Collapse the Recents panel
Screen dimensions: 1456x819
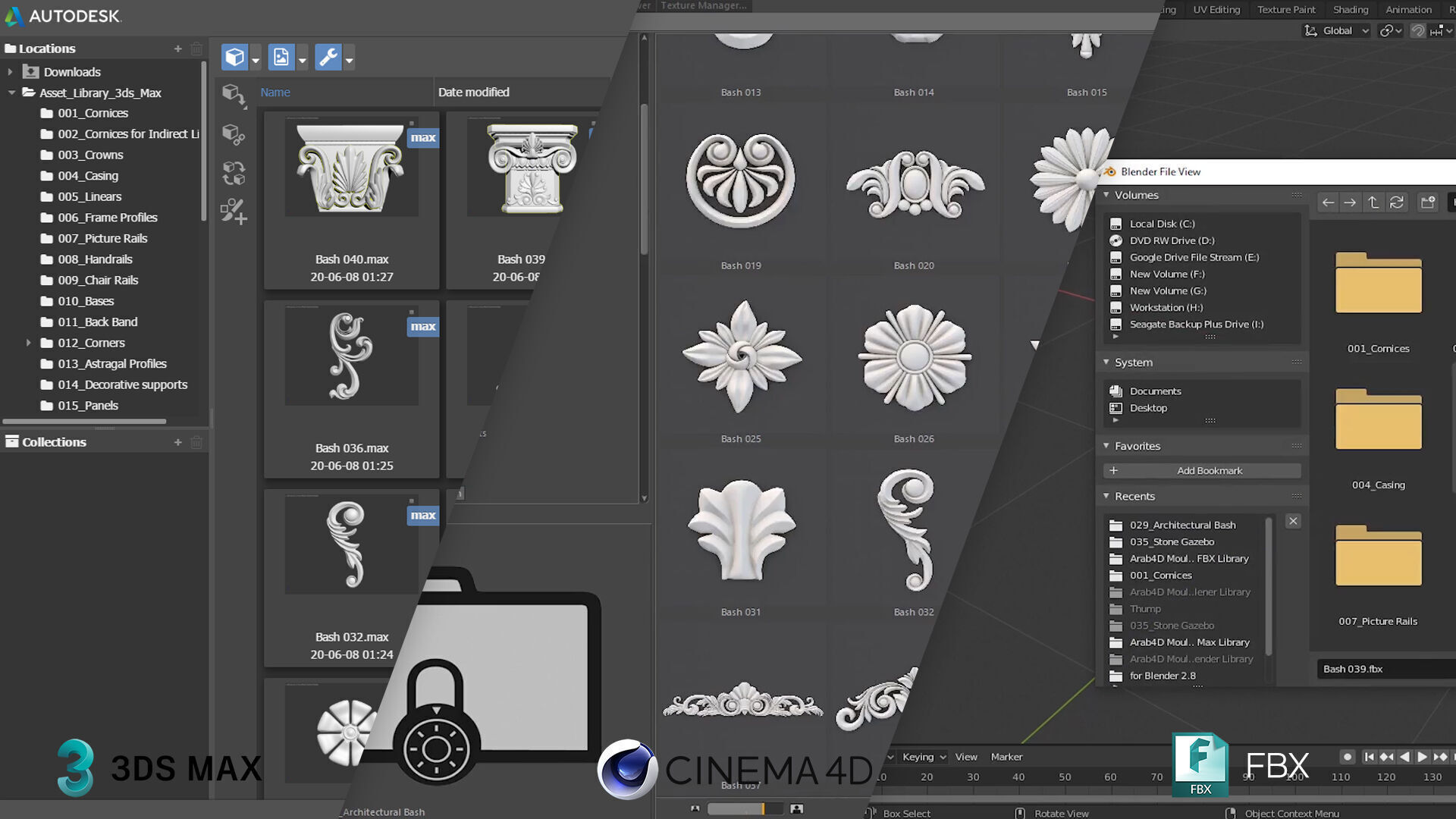click(1106, 496)
